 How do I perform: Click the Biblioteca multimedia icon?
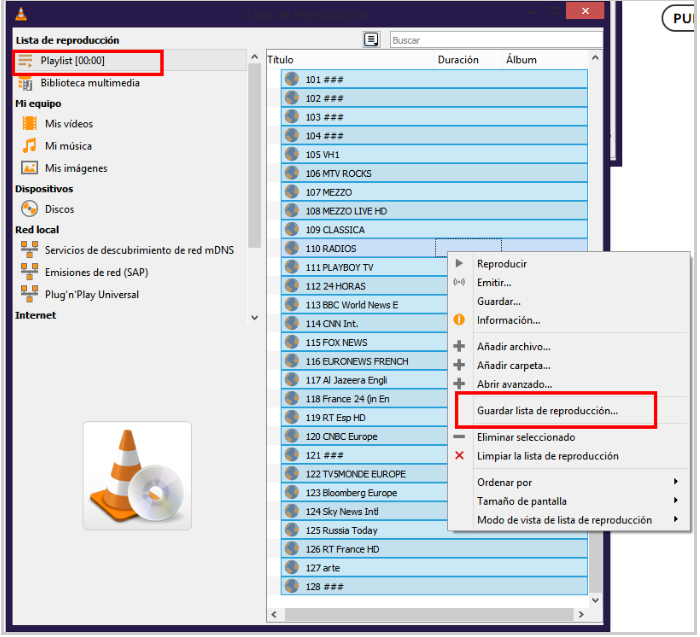(25, 83)
